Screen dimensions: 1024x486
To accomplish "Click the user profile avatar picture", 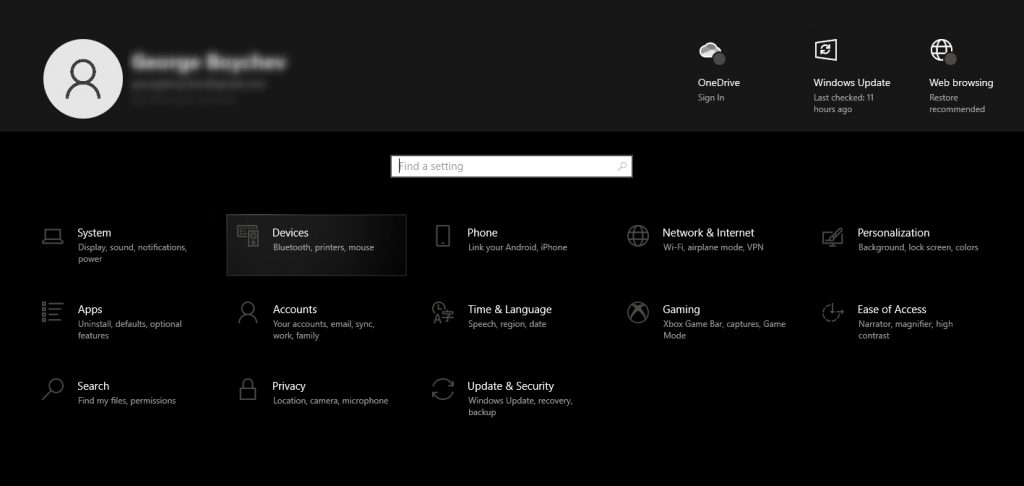I will (83, 78).
